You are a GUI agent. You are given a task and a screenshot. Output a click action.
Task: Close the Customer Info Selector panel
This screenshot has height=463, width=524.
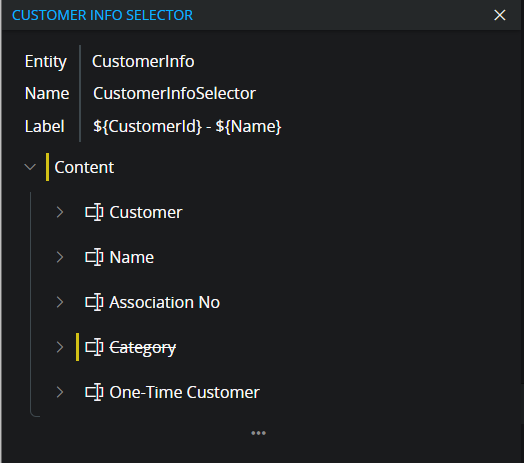coord(500,15)
